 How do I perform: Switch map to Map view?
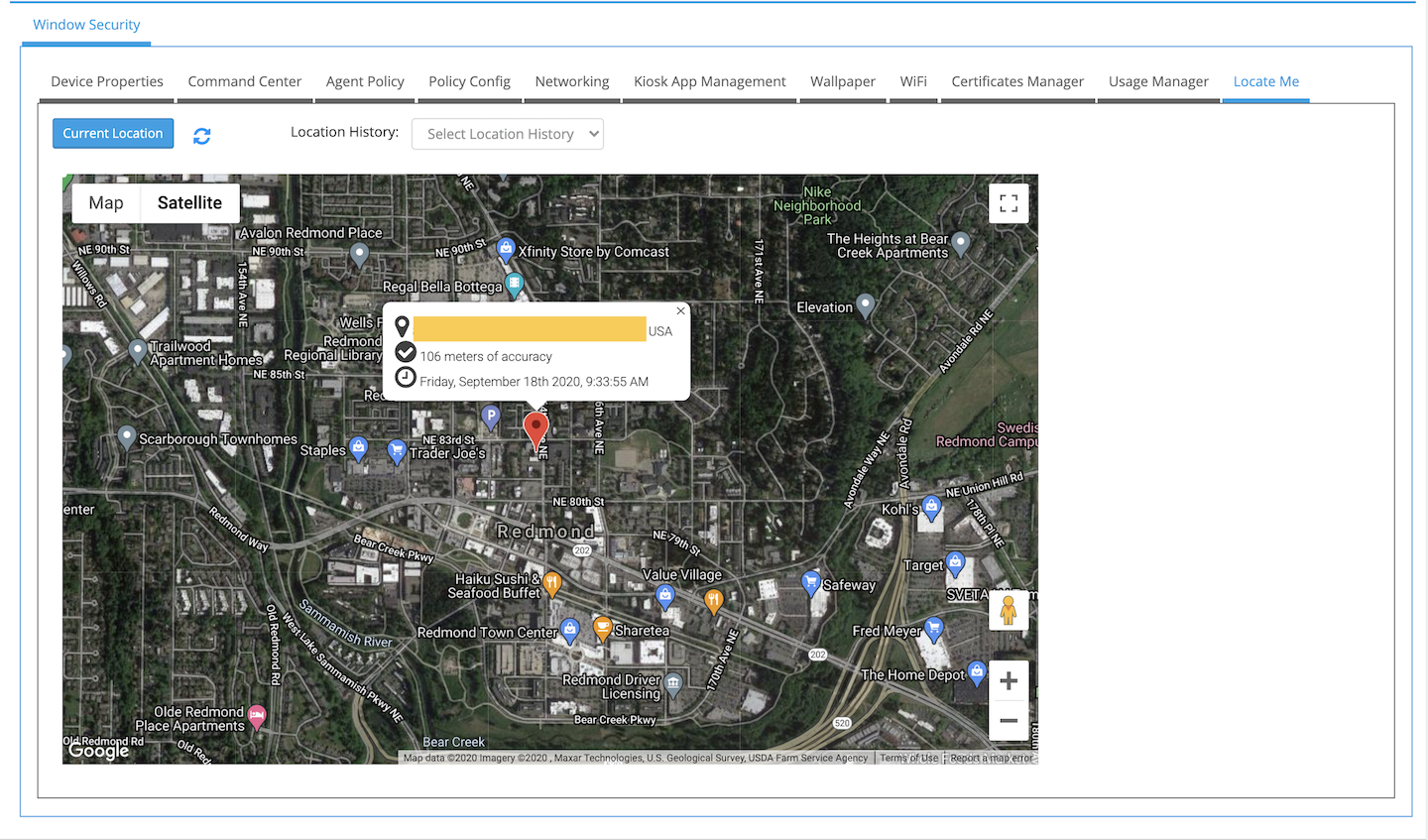coord(106,203)
